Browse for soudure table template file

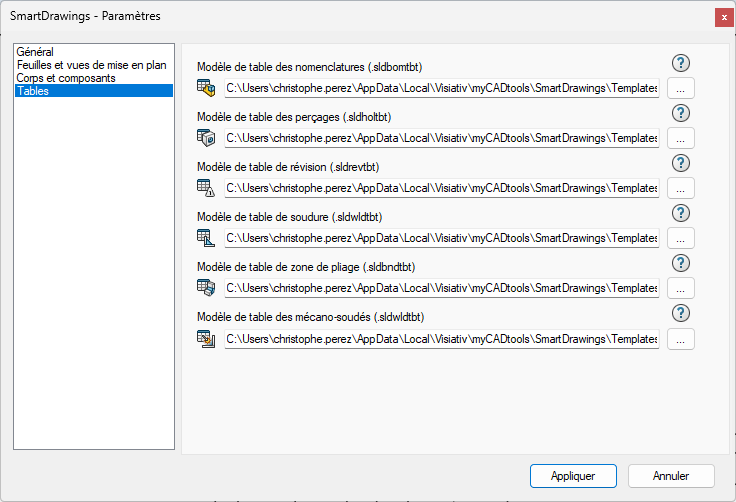(x=680, y=238)
